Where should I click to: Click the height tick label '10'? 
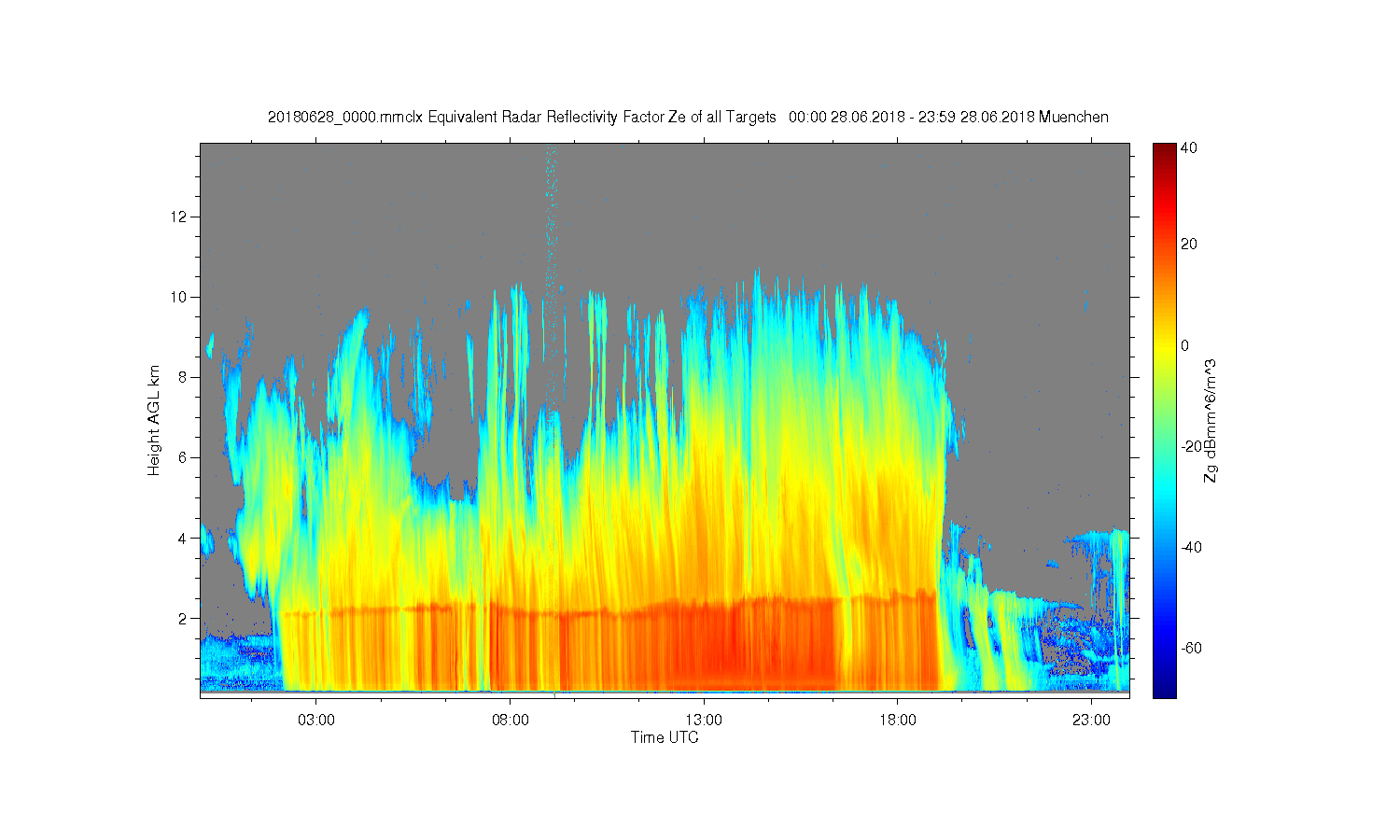coord(179,297)
